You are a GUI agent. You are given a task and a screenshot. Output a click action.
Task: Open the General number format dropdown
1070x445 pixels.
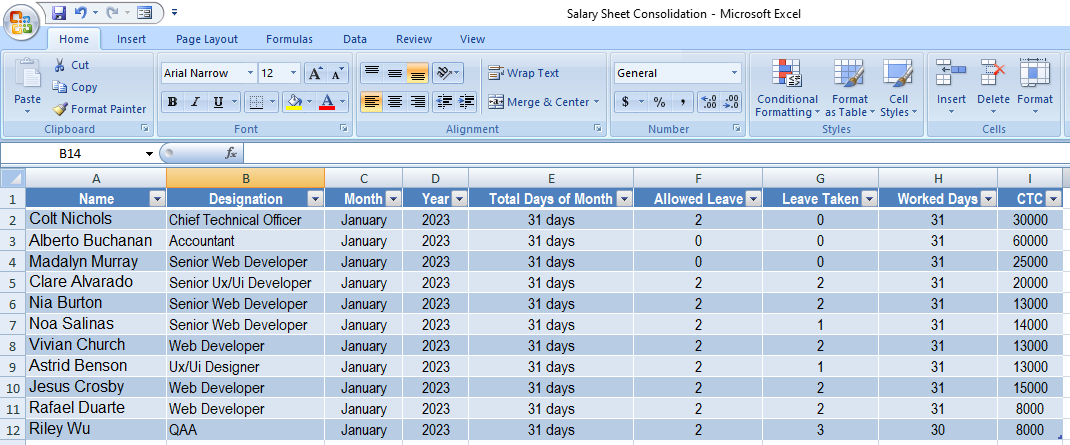coord(734,73)
